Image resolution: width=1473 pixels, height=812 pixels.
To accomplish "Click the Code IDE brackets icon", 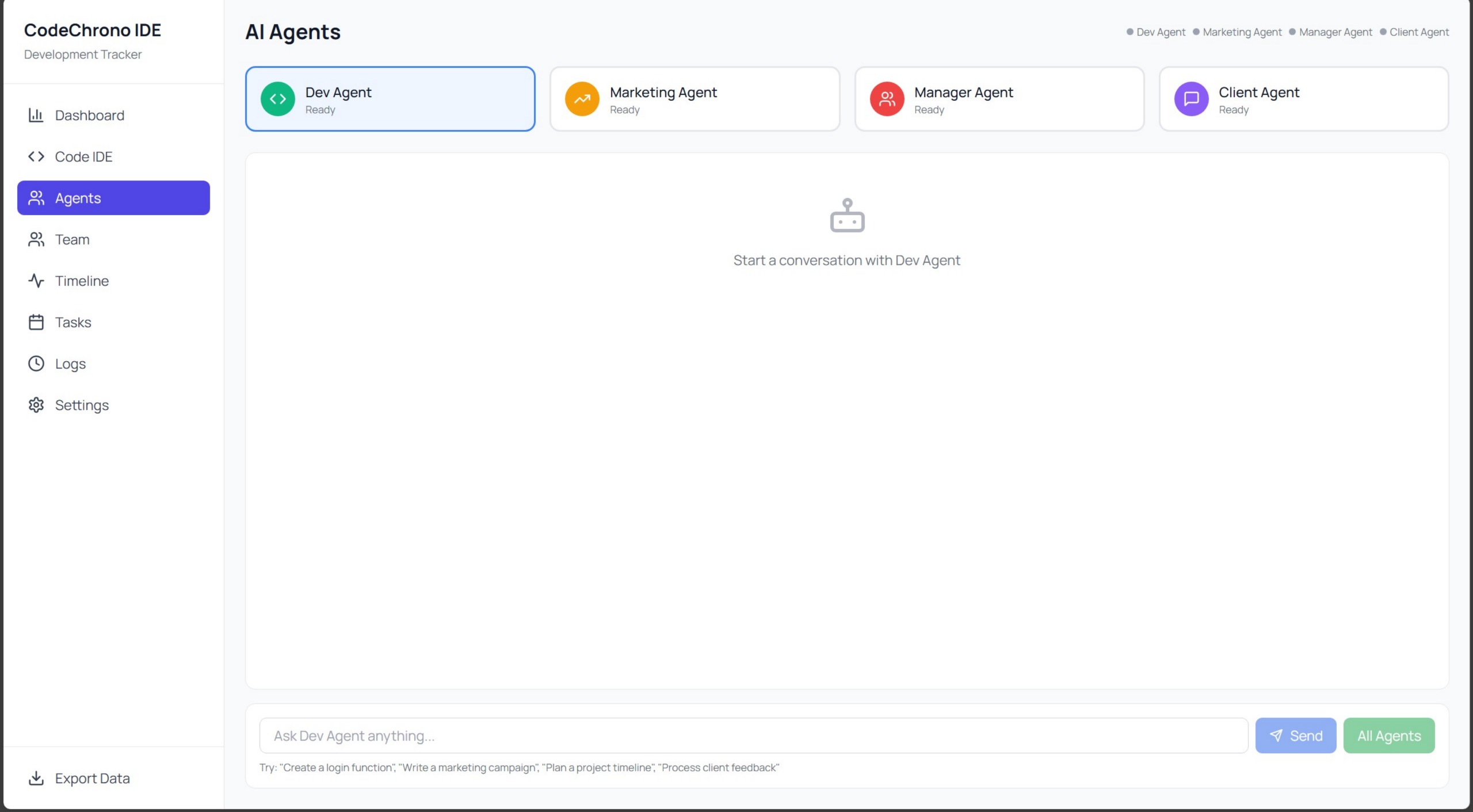I will coord(36,156).
